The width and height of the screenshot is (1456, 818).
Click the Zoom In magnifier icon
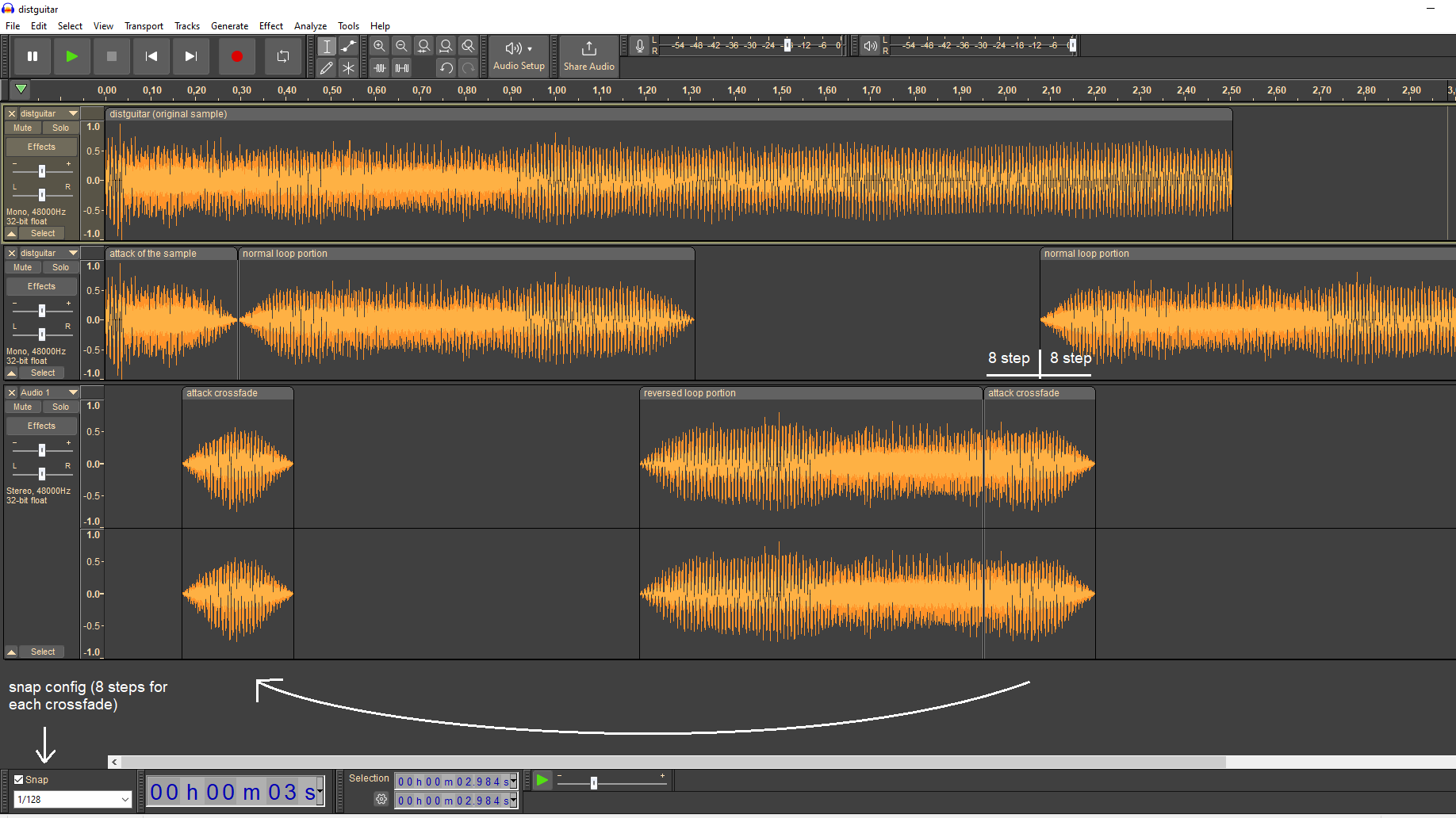pyautogui.click(x=379, y=46)
